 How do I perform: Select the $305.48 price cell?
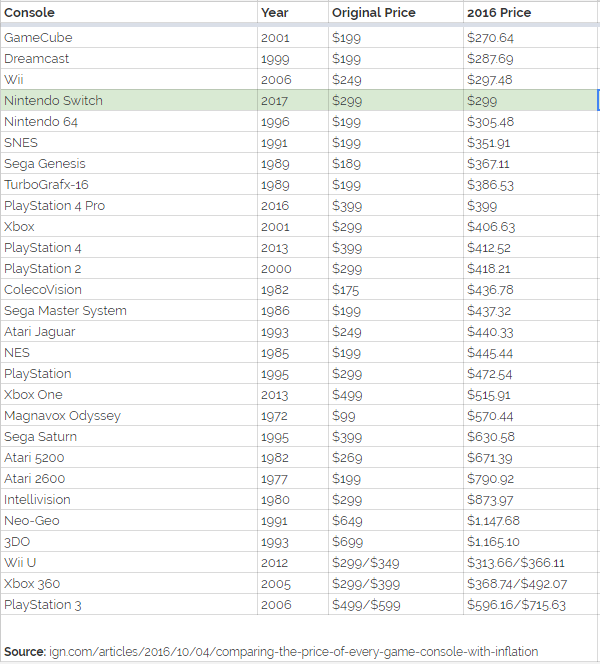point(530,122)
